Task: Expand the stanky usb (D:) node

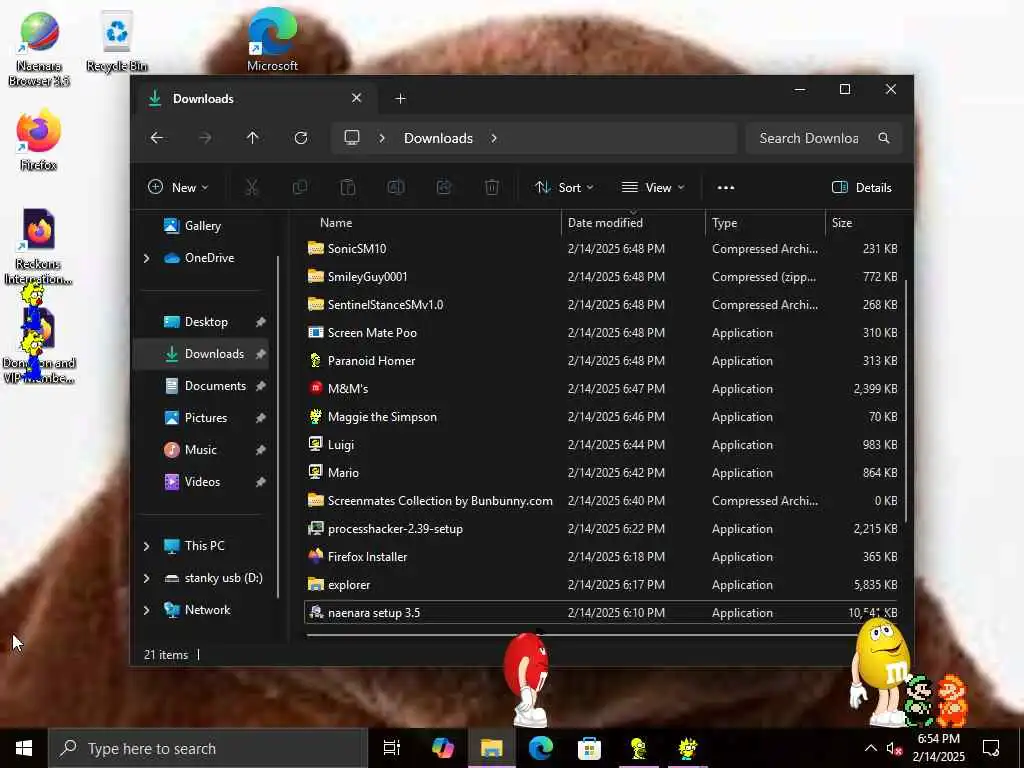Action: coord(146,578)
